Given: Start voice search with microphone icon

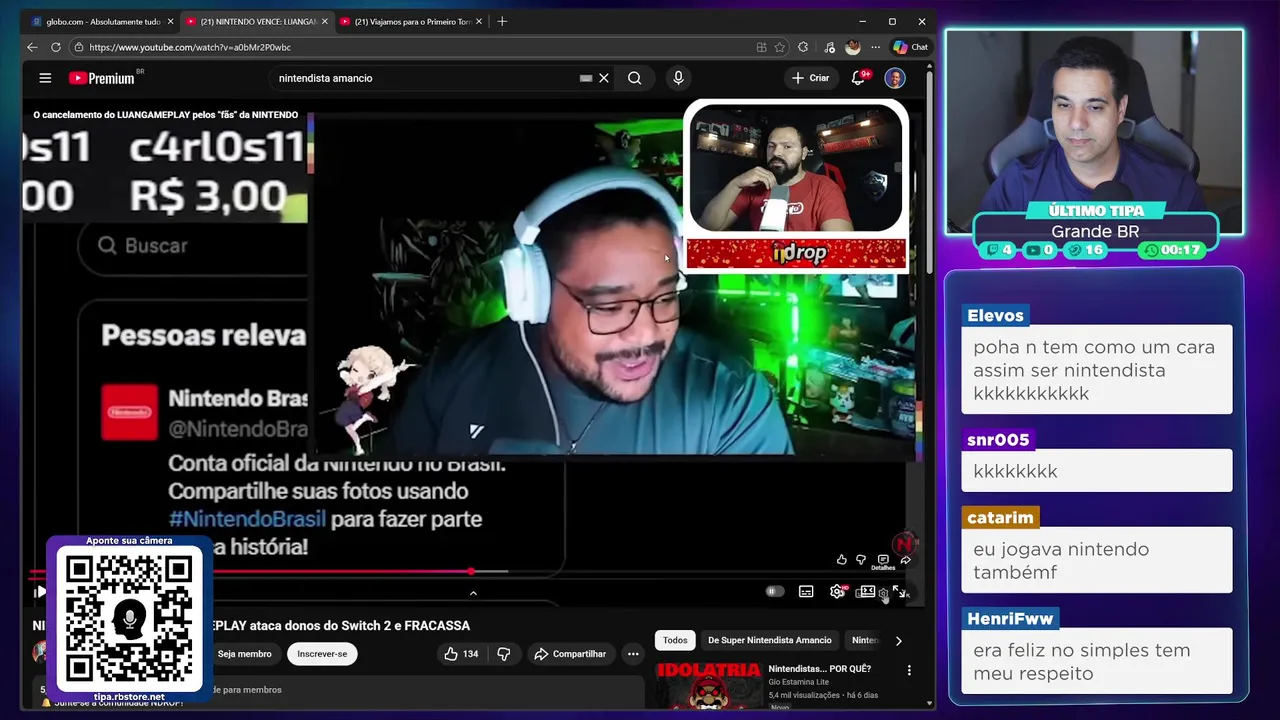Looking at the screenshot, I should coord(678,78).
